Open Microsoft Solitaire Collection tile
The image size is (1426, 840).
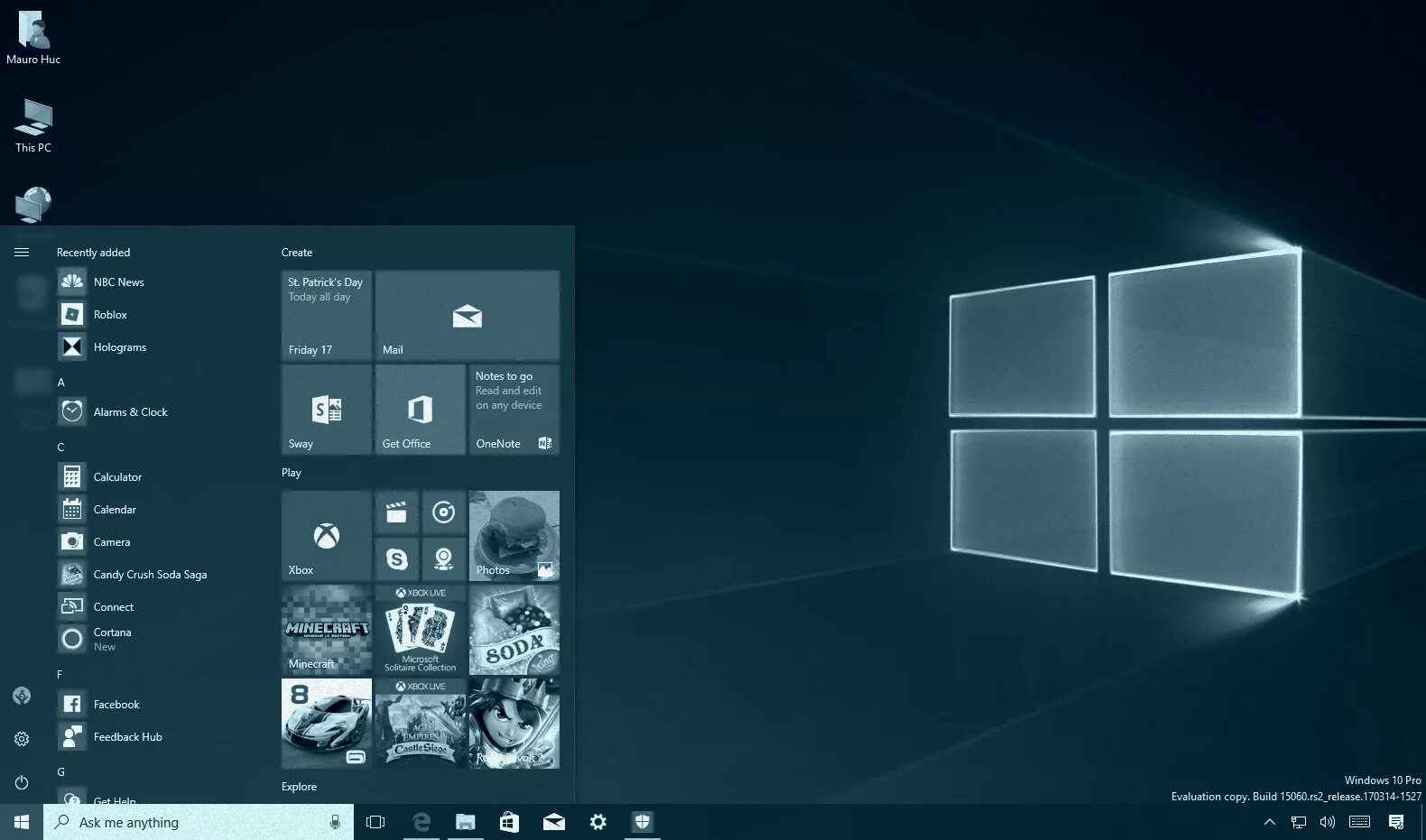coord(421,630)
